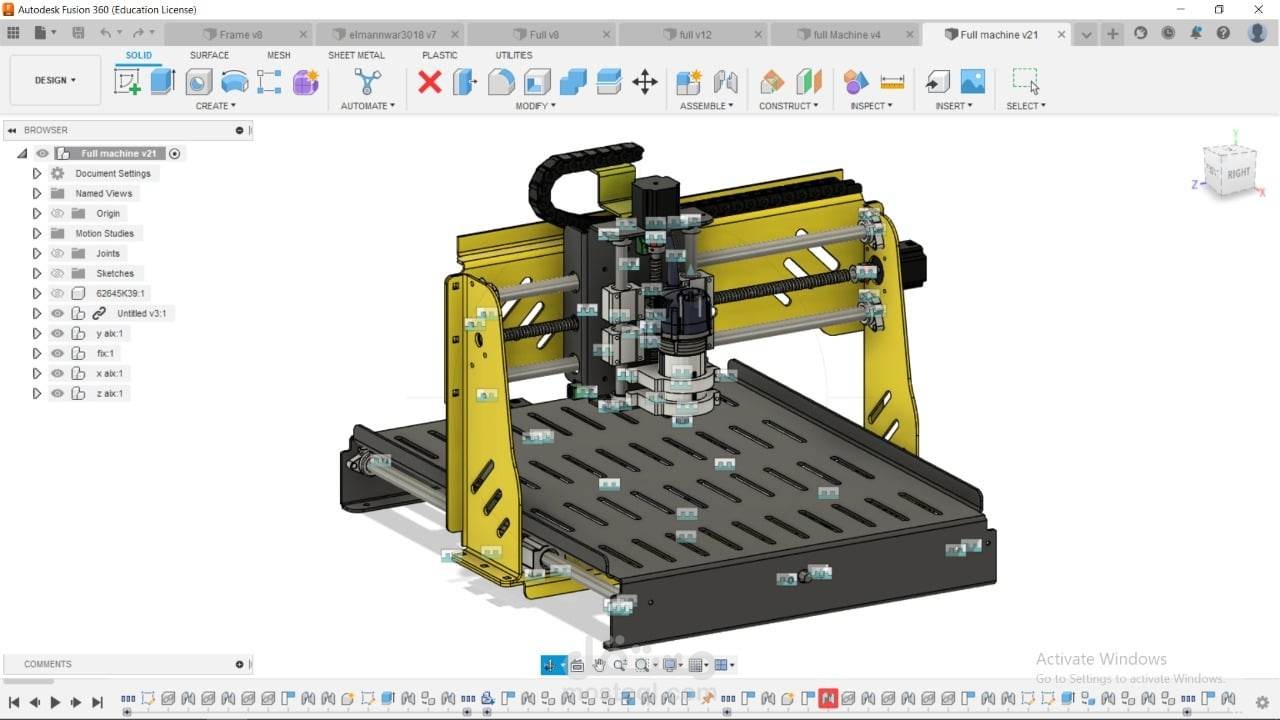Viewport: 1280px width, 720px height.
Task: Hide the y alx:1 component
Action: 56,333
